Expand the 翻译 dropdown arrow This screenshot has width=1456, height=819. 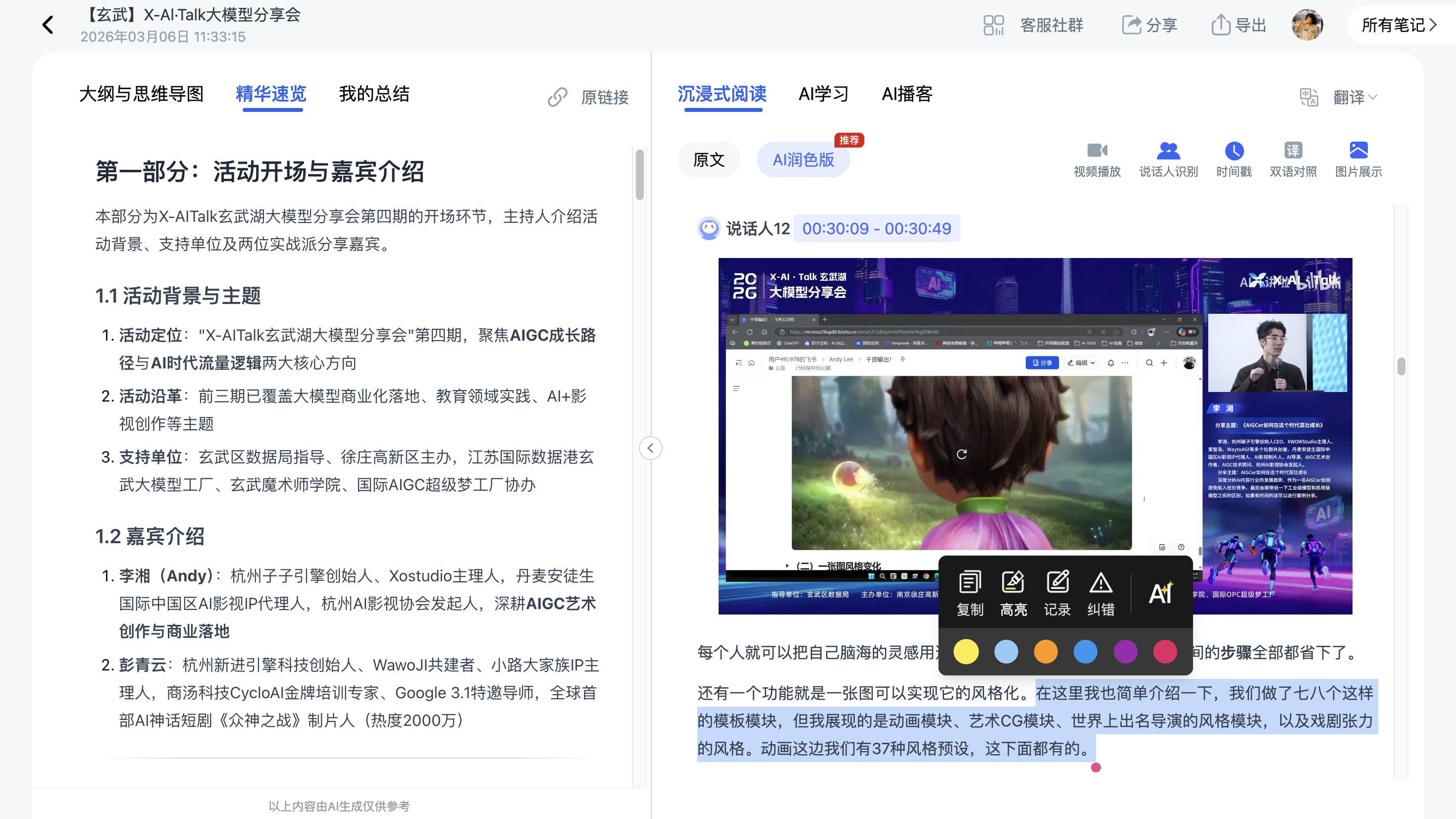click(1373, 97)
